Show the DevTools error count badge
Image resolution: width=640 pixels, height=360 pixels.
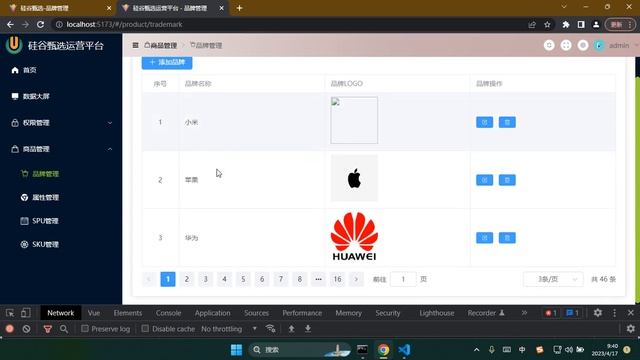pyautogui.click(x=551, y=313)
